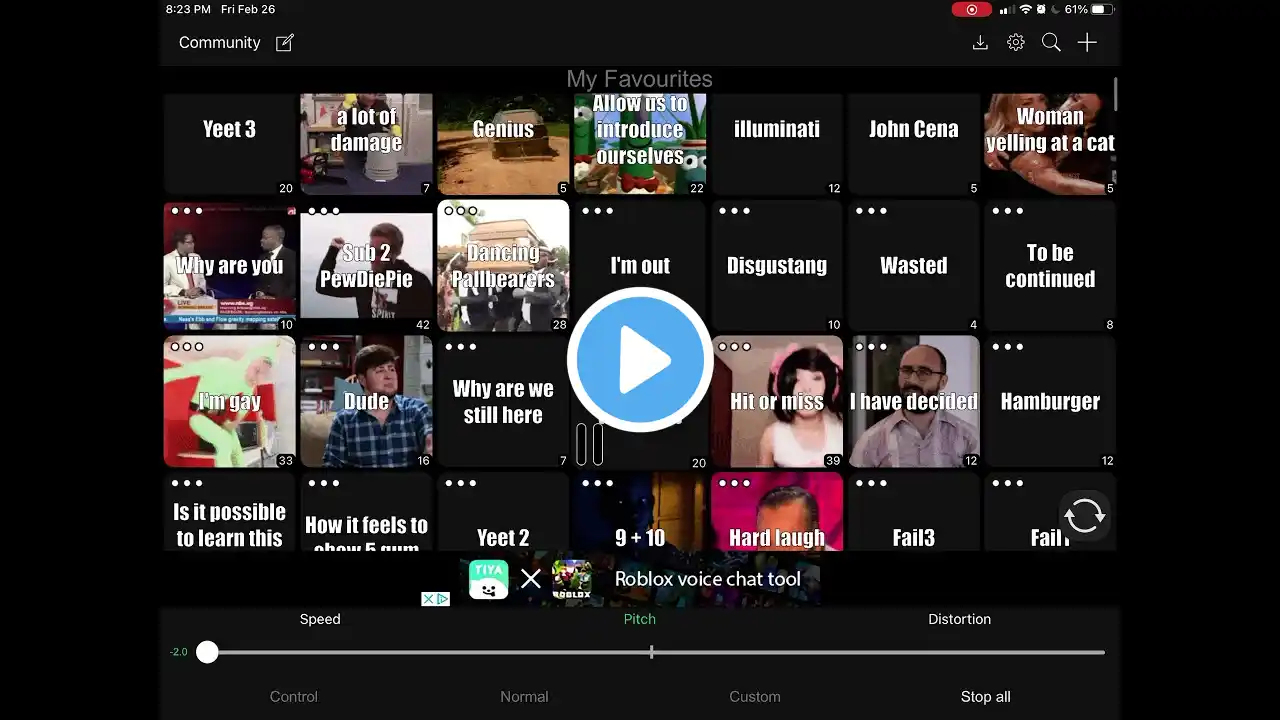This screenshot has height=720, width=1280.
Task: Open the search magnifier icon
Action: tap(1051, 43)
